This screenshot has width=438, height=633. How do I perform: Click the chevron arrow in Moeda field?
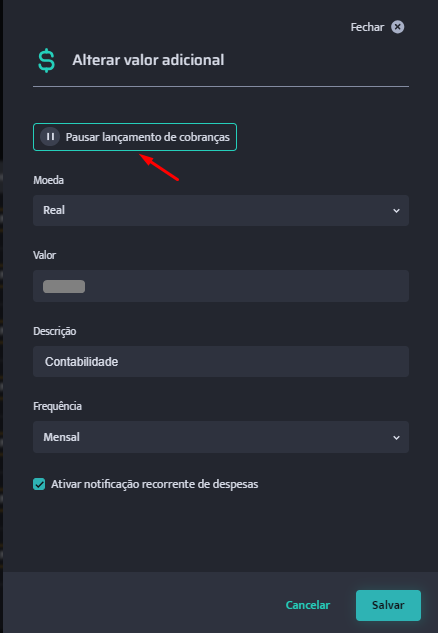pyautogui.click(x=396, y=211)
